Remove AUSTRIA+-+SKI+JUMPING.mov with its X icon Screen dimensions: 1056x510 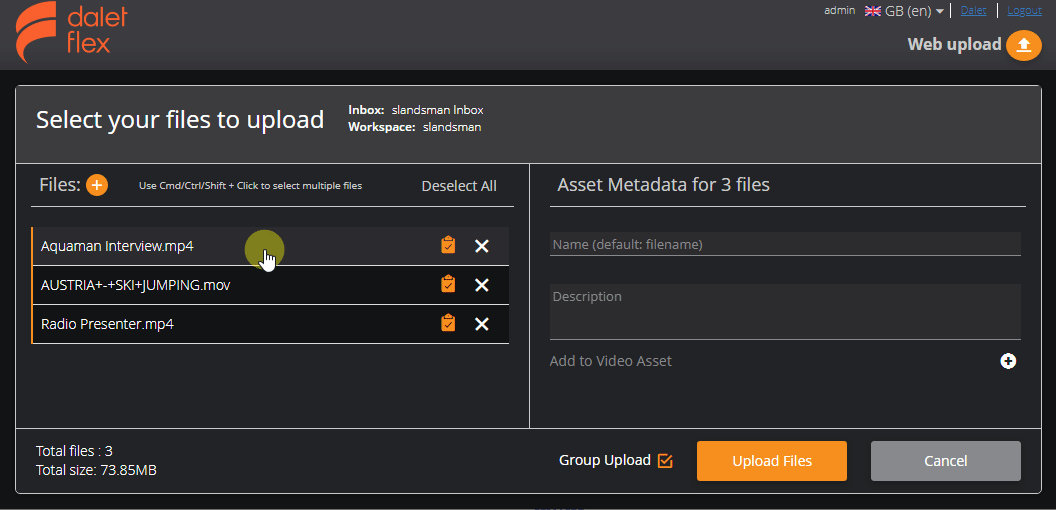(x=482, y=285)
